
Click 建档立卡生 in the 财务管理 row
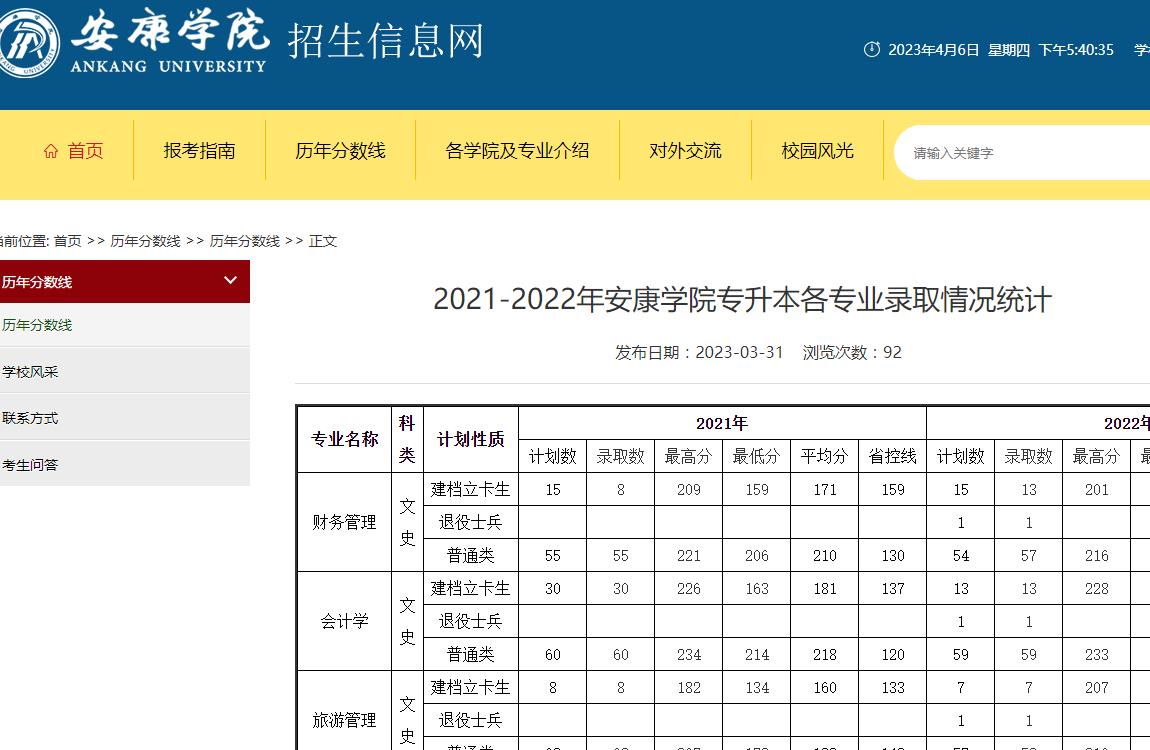(471, 489)
